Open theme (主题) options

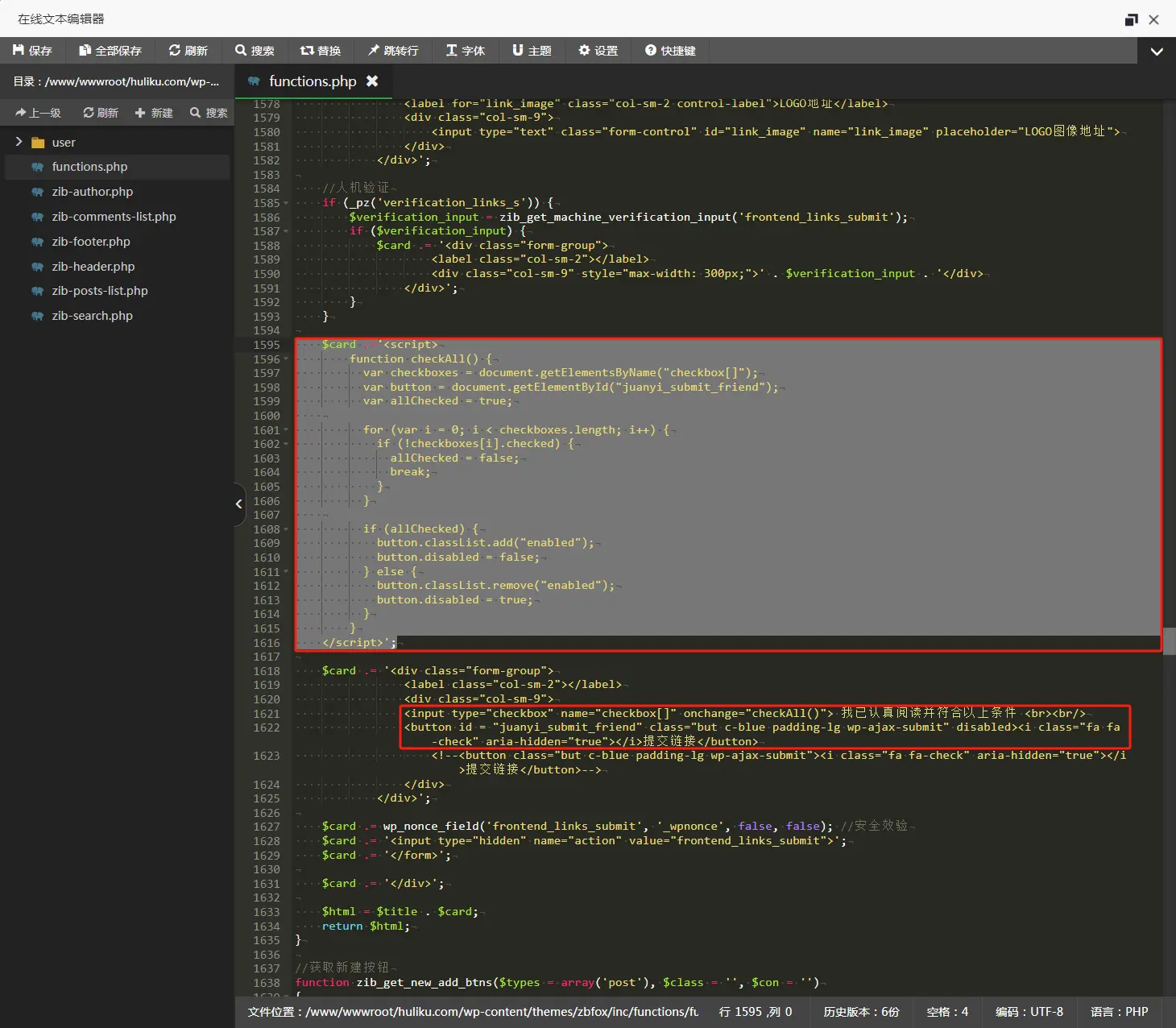tap(532, 51)
